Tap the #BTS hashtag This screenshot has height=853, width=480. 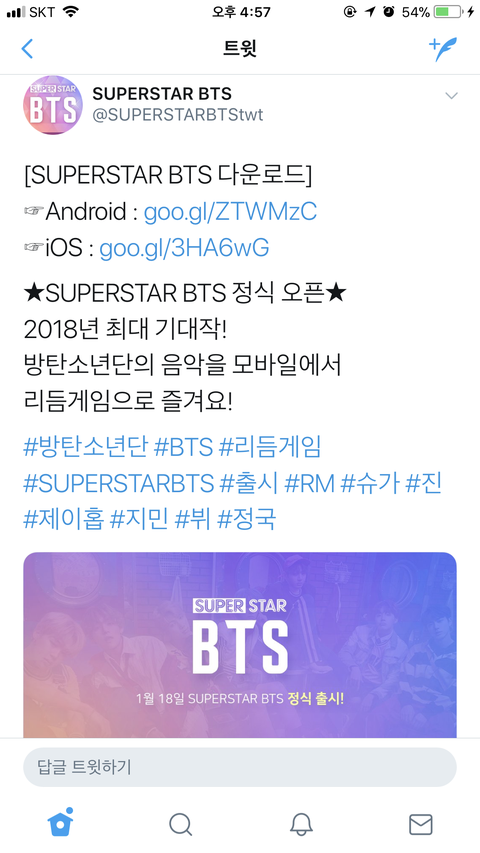click(x=183, y=447)
